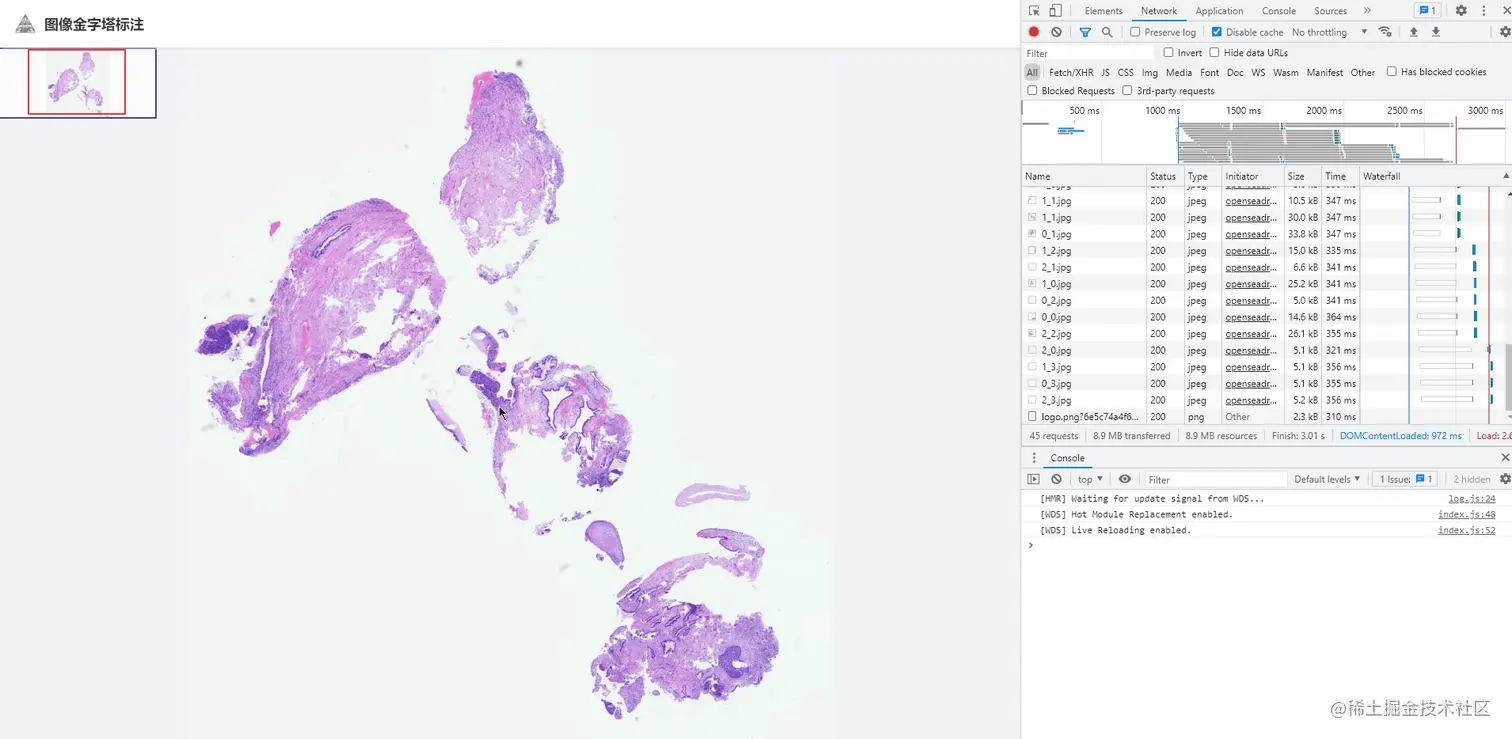This screenshot has width=1512, height=739.
Task: Switch to the Console tab in top bar
Action: (x=1278, y=11)
